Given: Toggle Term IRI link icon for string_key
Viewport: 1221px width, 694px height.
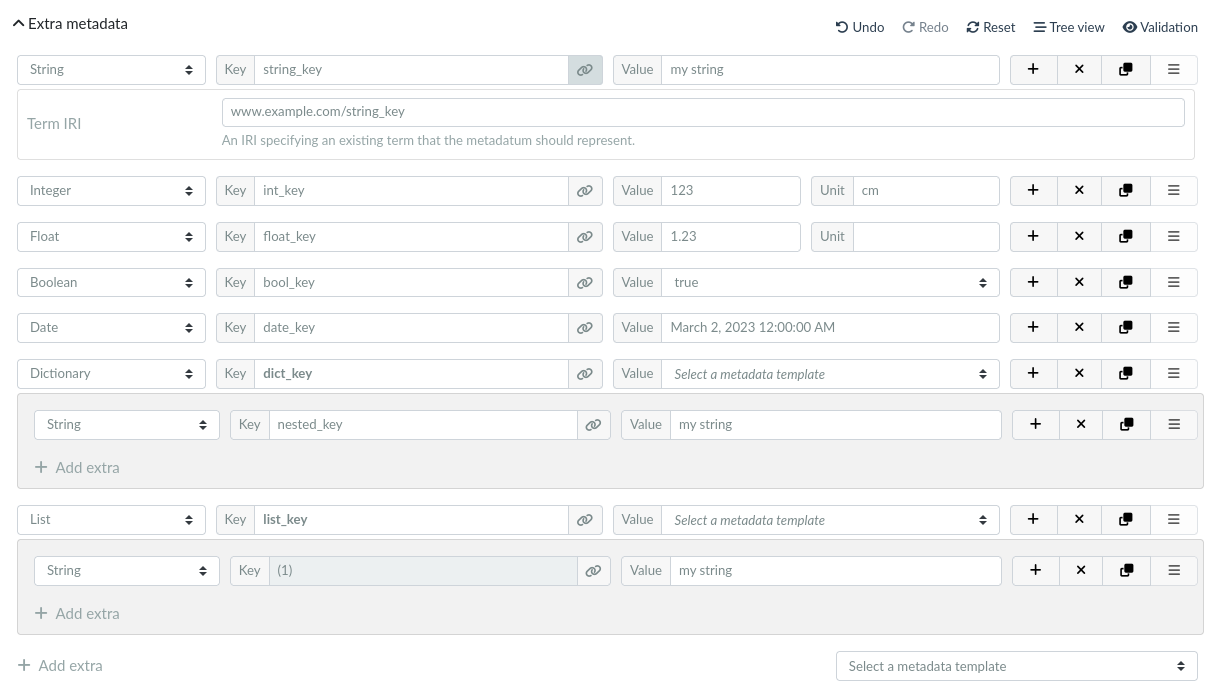Looking at the screenshot, I should (585, 69).
